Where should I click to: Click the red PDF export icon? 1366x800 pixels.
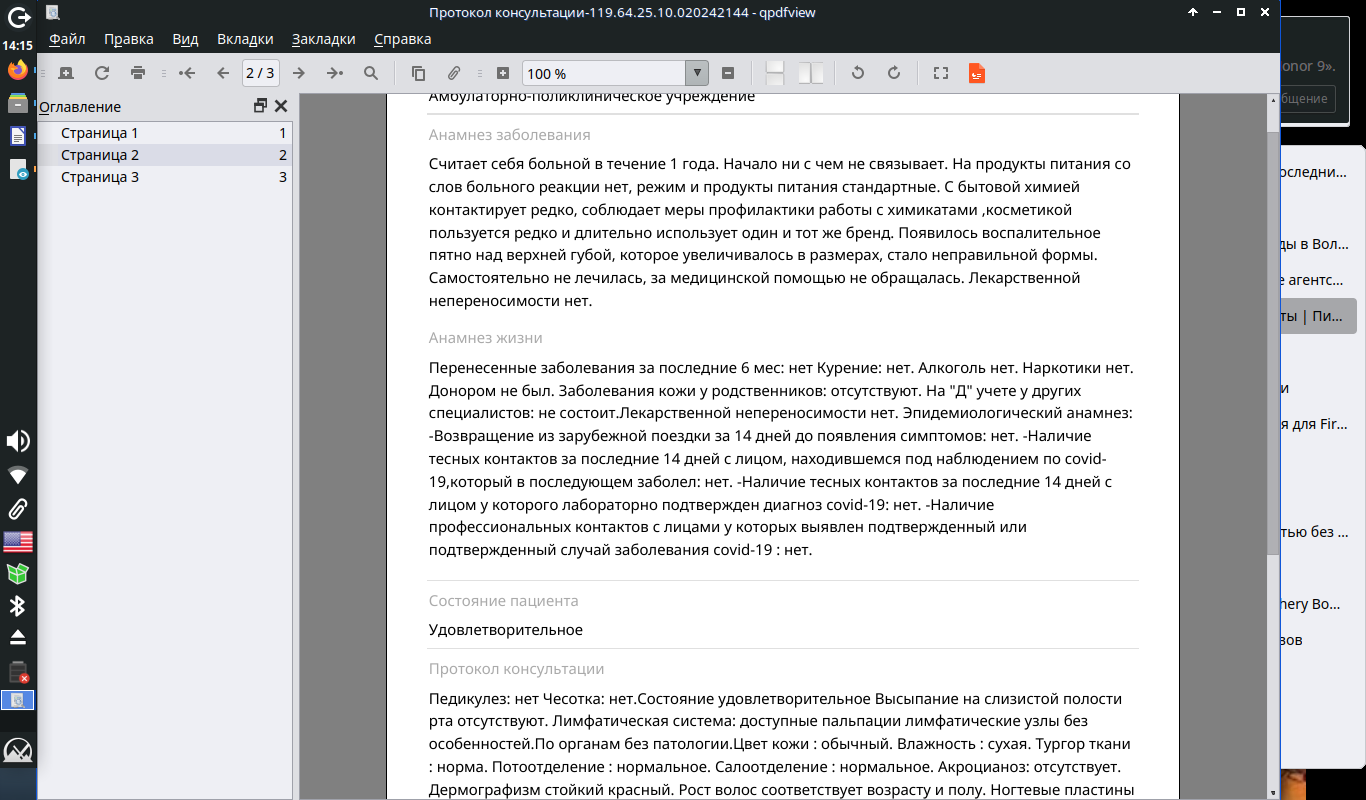pyautogui.click(x=977, y=72)
